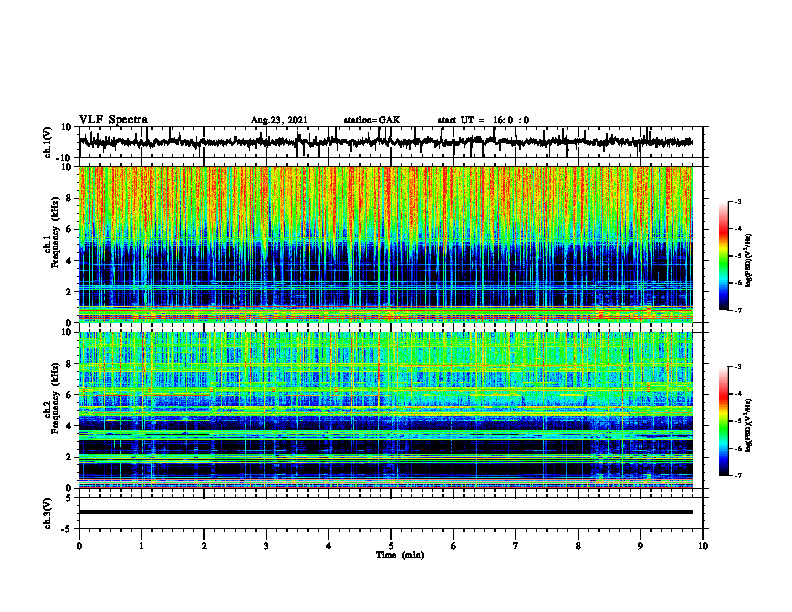Click the 'Time (min)' axis title
The height and width of the screenshot is (612, 792).
(x=400, y=555)
